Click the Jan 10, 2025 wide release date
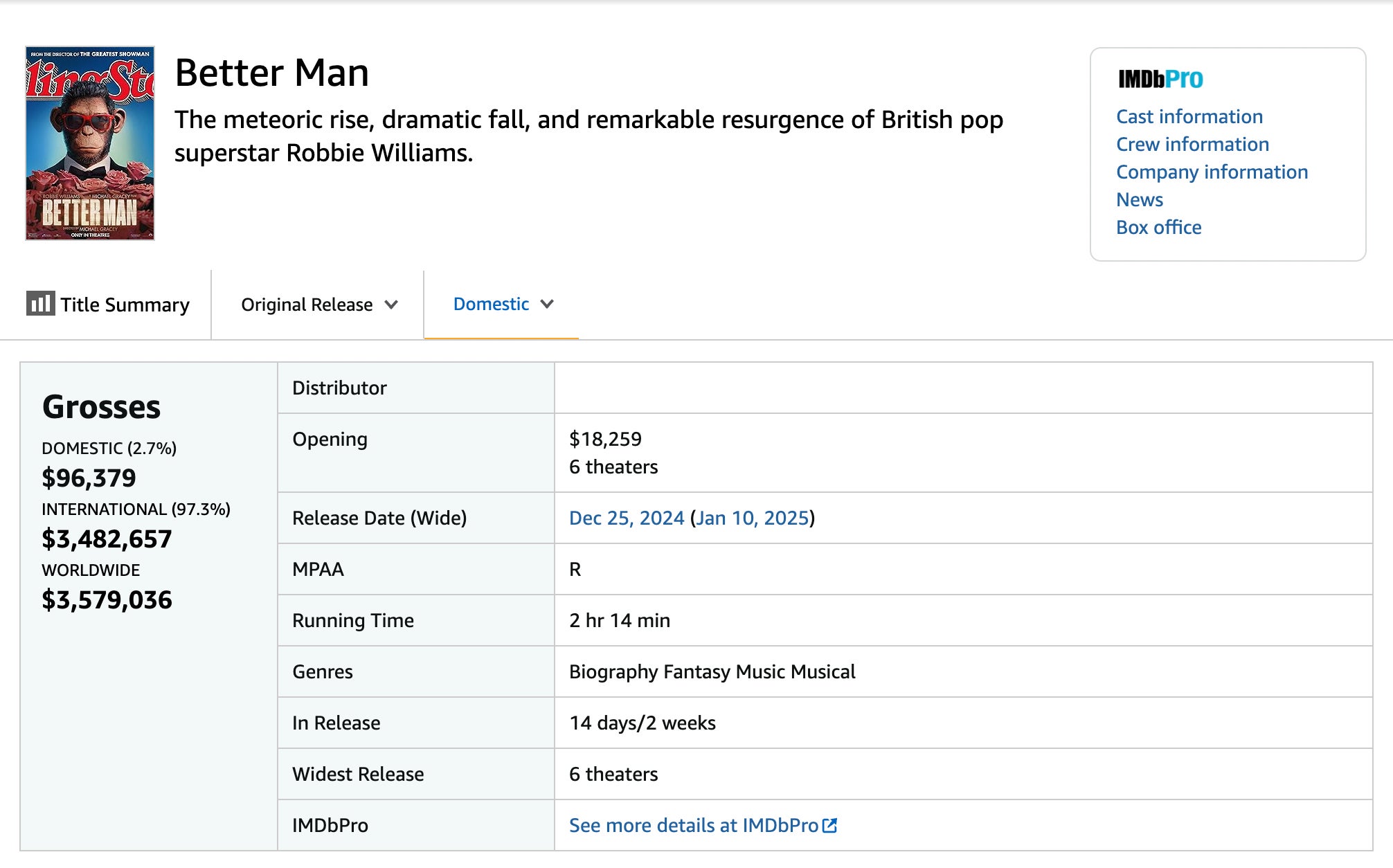 pyautogui.click(x=752, y=518)
